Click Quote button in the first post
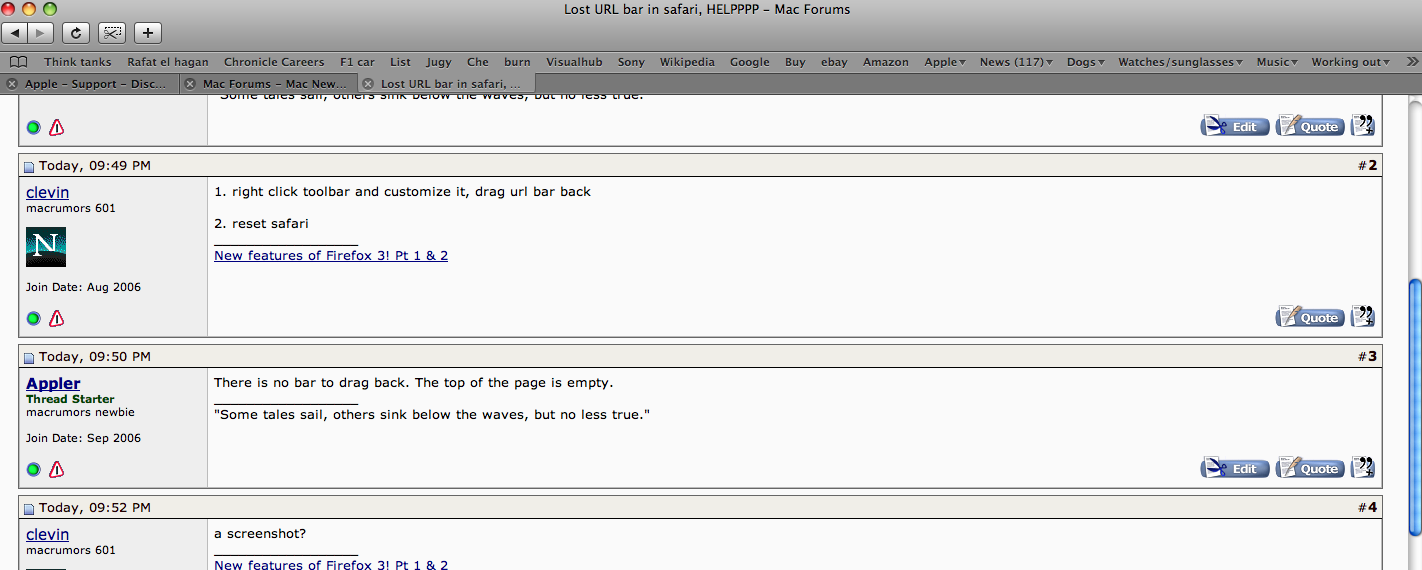Screen dimensions: 1422x570 coord(1310,127)
